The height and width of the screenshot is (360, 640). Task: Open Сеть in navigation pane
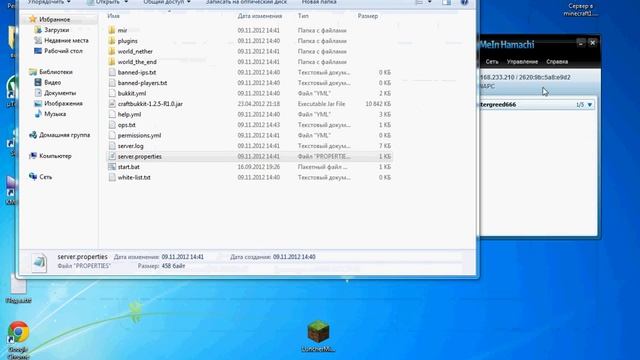[x=41, y=177]
